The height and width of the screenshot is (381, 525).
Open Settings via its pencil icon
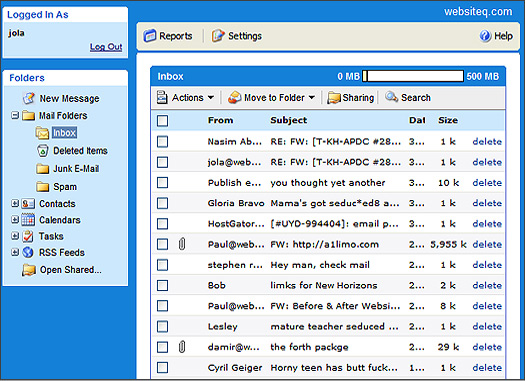click(218, 36)
